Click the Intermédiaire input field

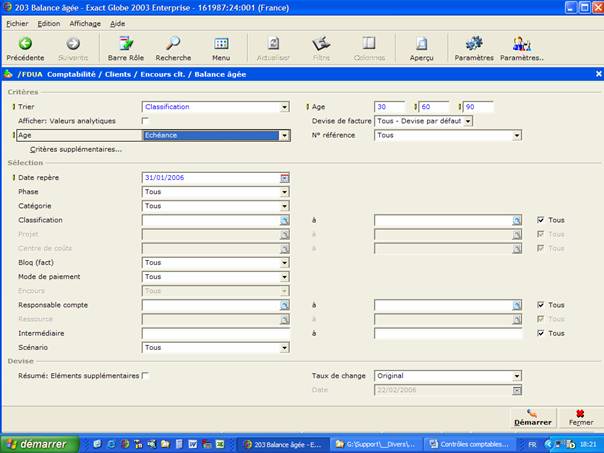pos(215,333)
